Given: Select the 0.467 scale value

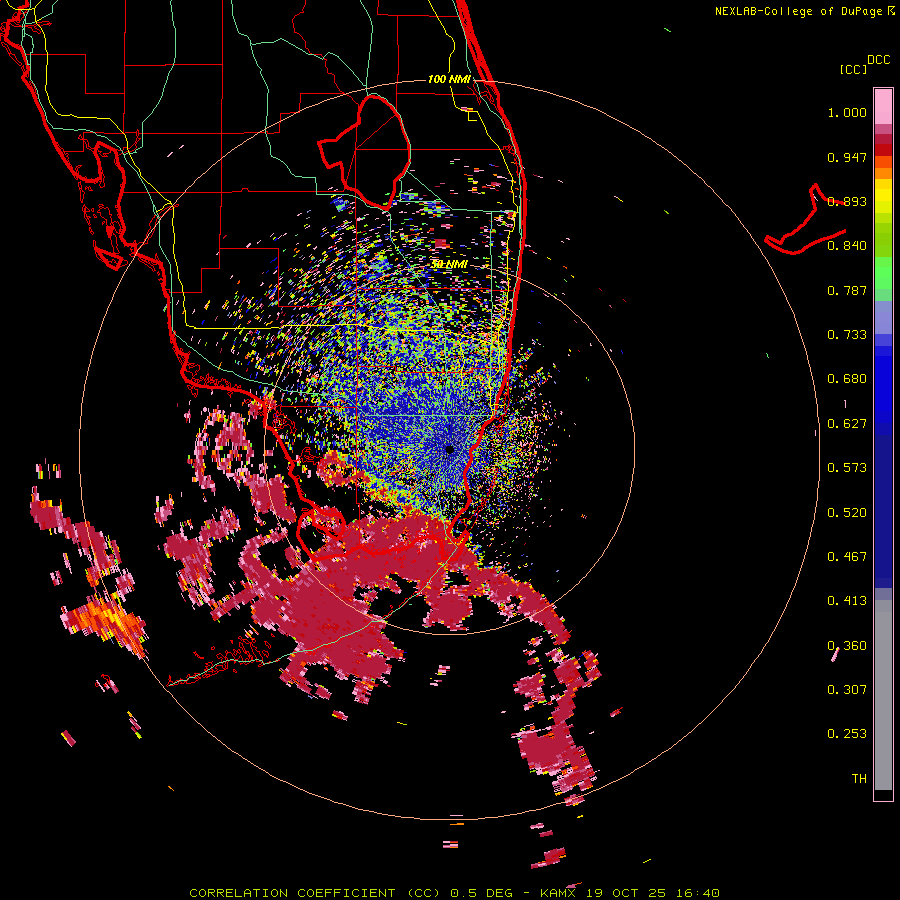Looking at the screenshot, I should point(847,557).
